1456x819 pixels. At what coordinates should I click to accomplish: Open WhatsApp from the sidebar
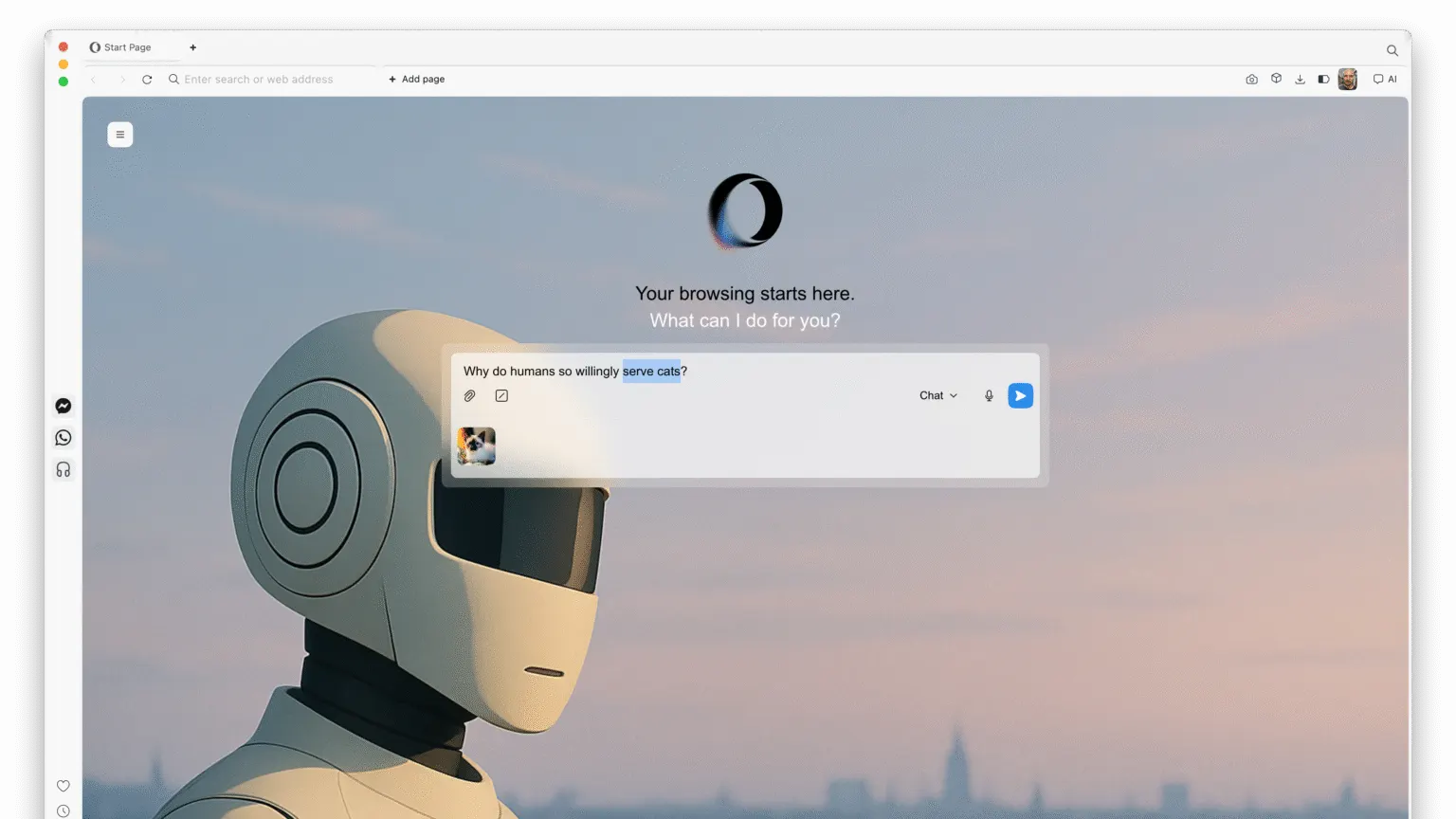63,437
